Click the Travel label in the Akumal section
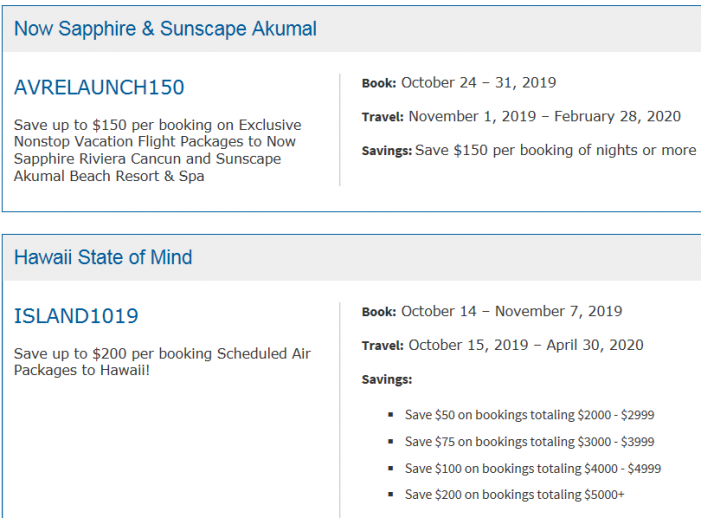The image size is (701, 518). (x=382, y=117)
